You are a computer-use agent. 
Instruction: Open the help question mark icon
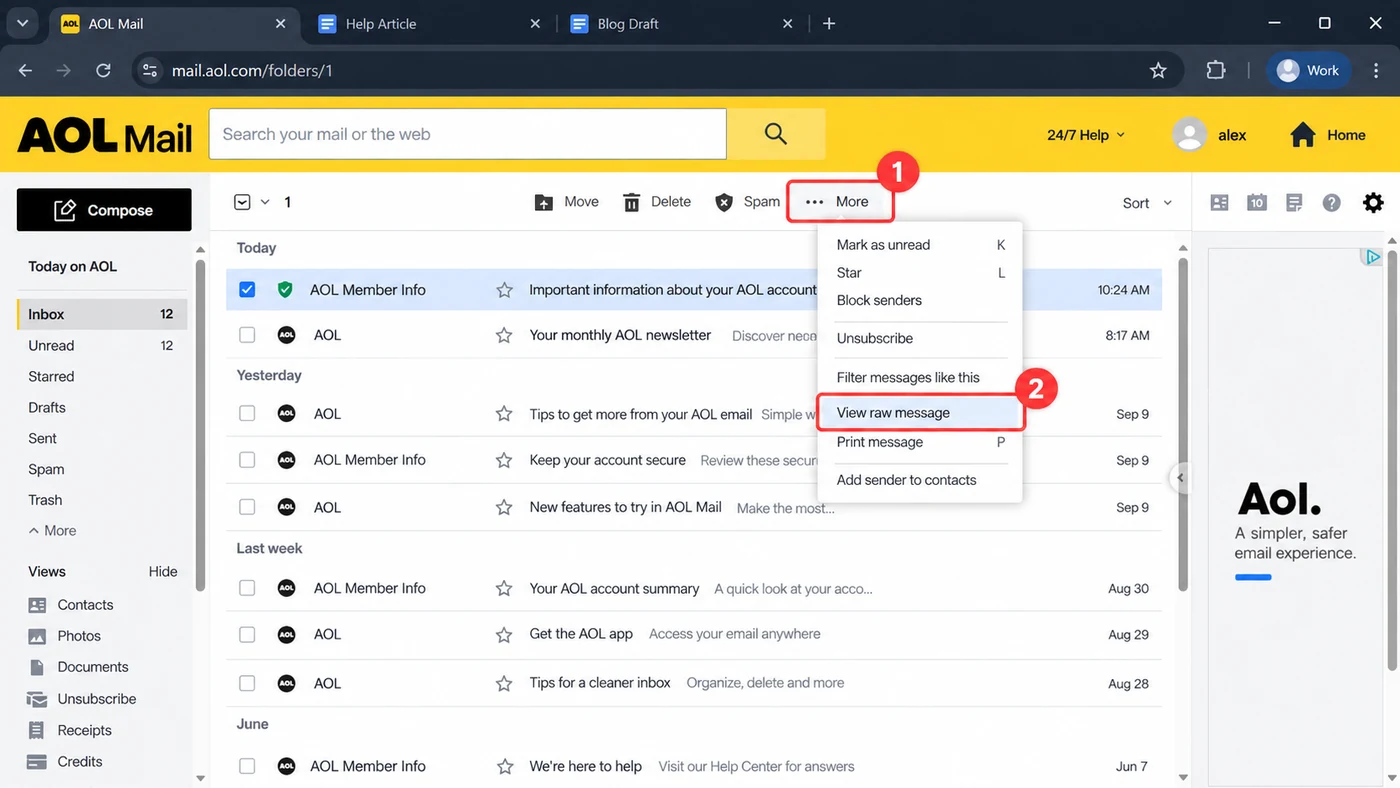[1331, 202]
